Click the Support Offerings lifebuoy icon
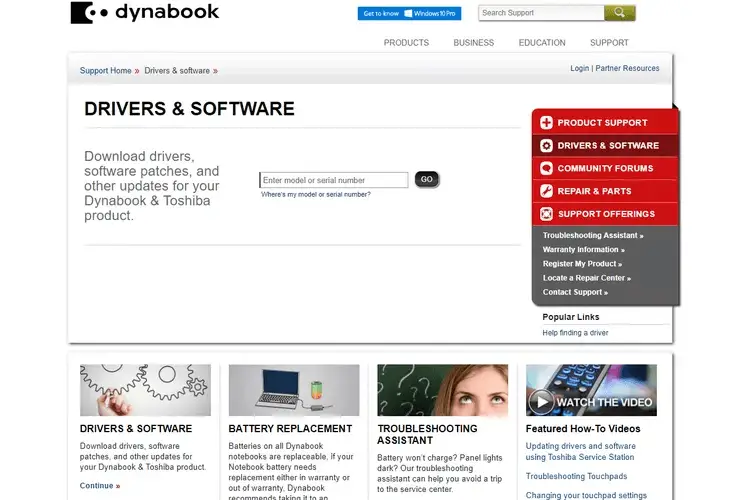Image resolution: width=750 pixels, height=500 pixels. (x=546, y=214)
